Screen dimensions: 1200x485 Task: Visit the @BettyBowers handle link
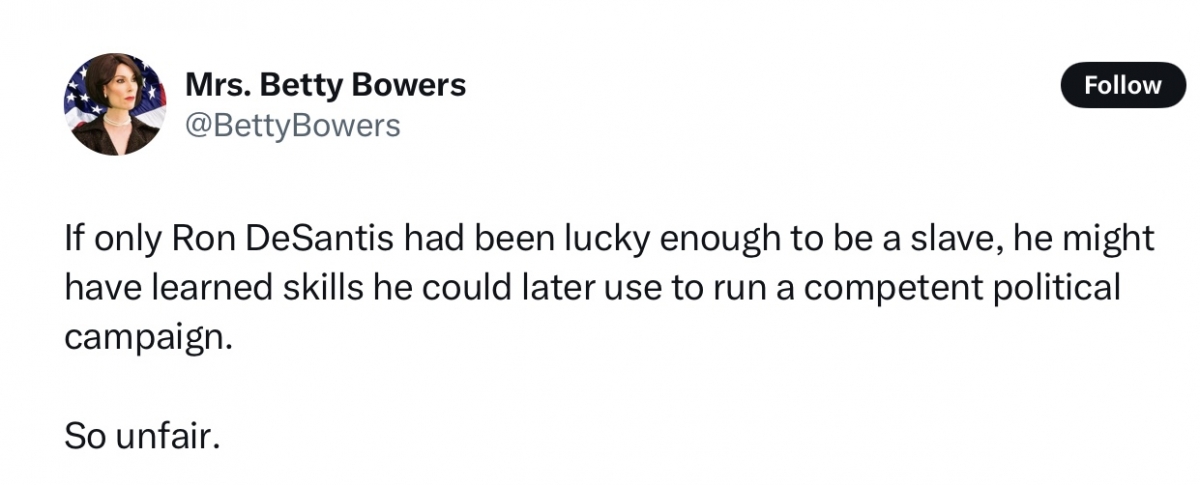[x=293, y=125]
